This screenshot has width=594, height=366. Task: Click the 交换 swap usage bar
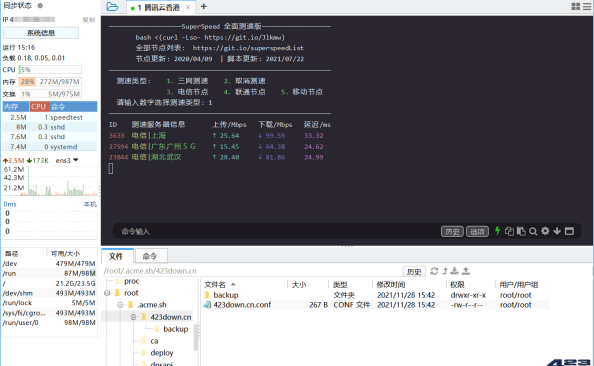point(50,94)
